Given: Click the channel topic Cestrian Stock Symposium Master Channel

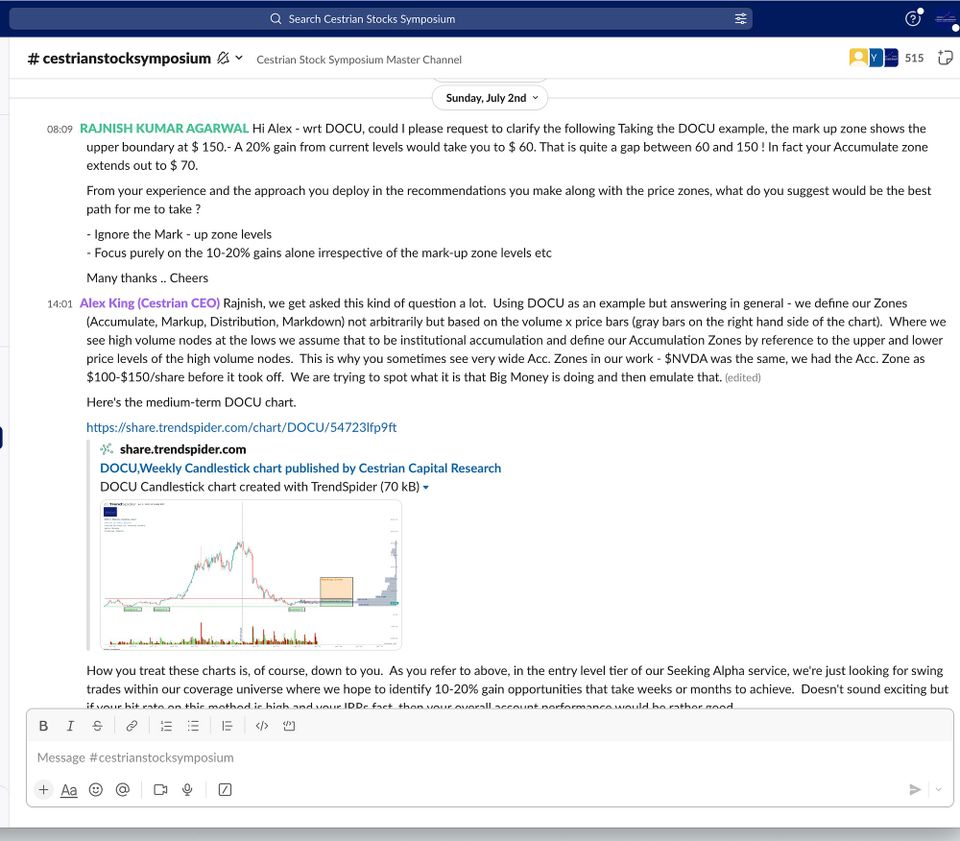Looking at the screenshot, I should click(x=359, y=59).
